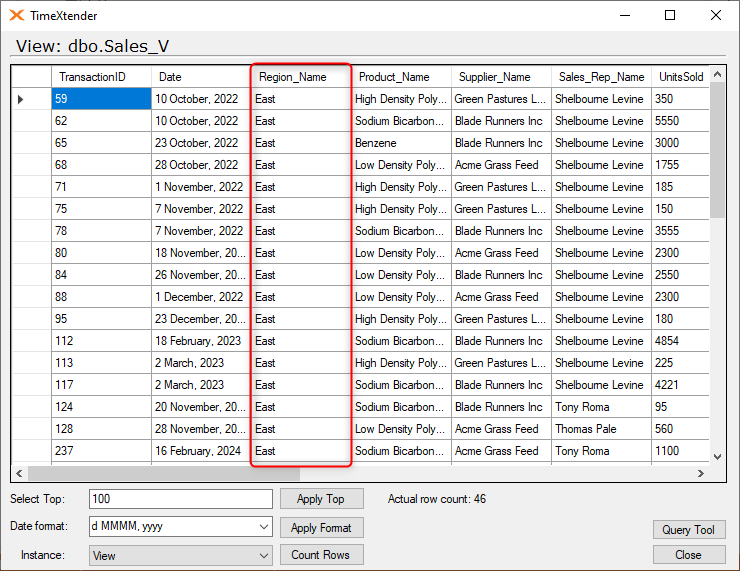This screenshot has width=740, height=571.
Task: Click the Apply Format button
Action: [x=321, y=528]
